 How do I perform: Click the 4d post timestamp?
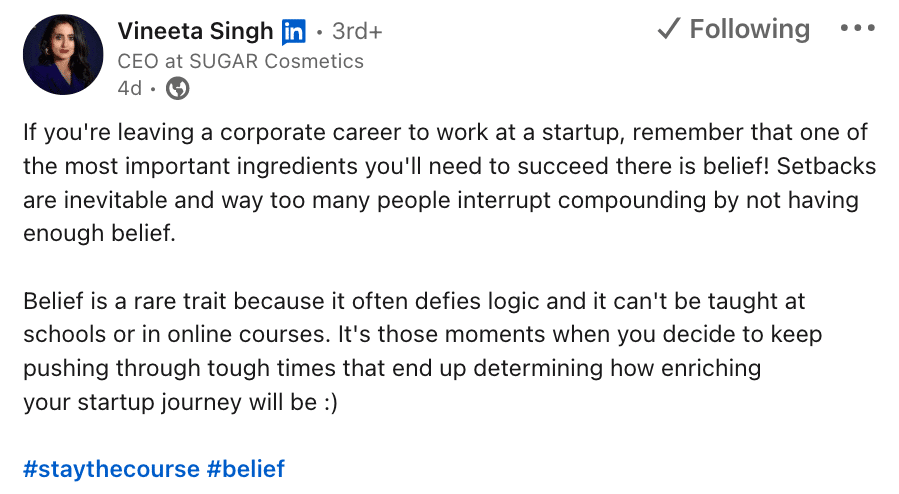[x=129, y=89]
